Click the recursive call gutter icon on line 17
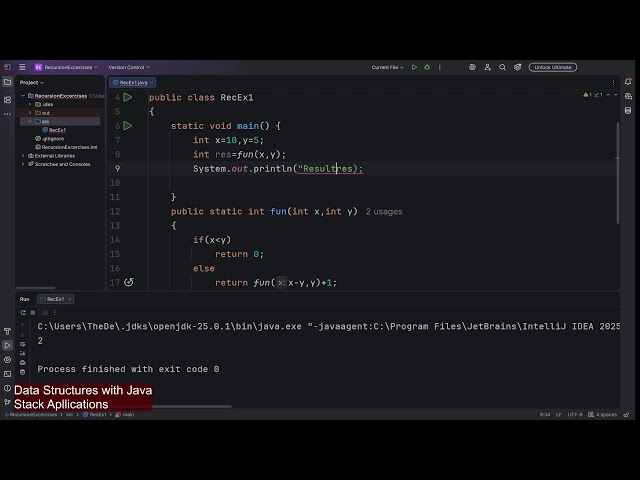 (129, 282)
